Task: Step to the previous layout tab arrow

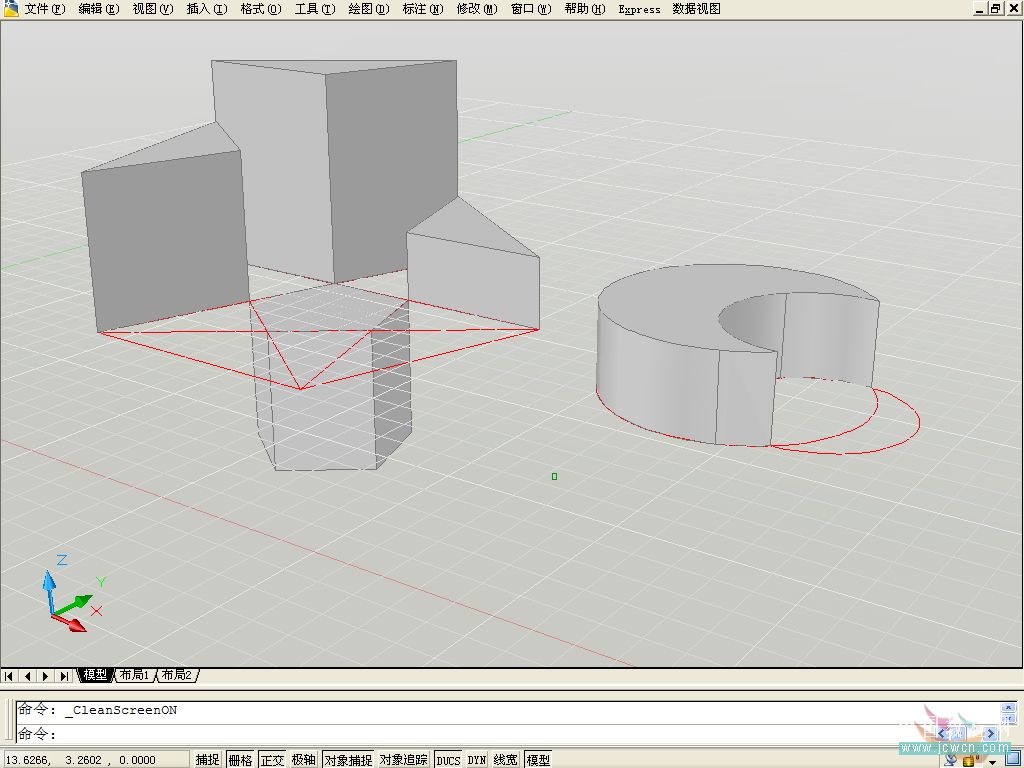Action: [27, 675]
